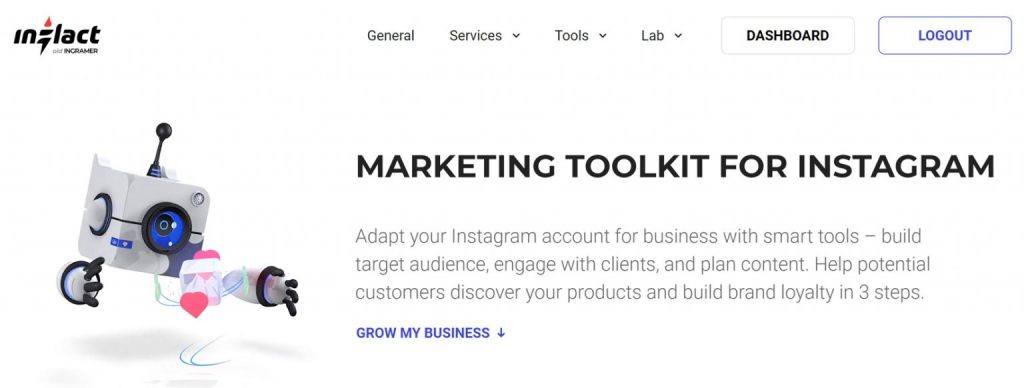Viewport: 1024px width, 388px height.
Task: Expand the Services dropdown chevron
Action: click(x=516, y=36)
